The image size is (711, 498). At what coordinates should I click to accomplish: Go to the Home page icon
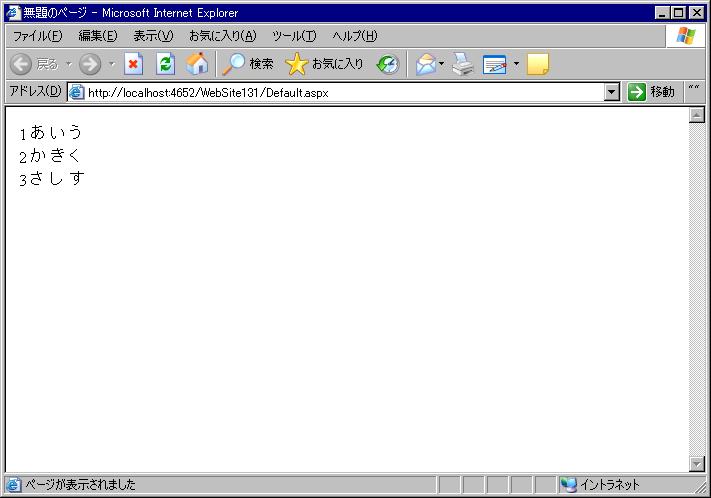(x=197, y=64)
